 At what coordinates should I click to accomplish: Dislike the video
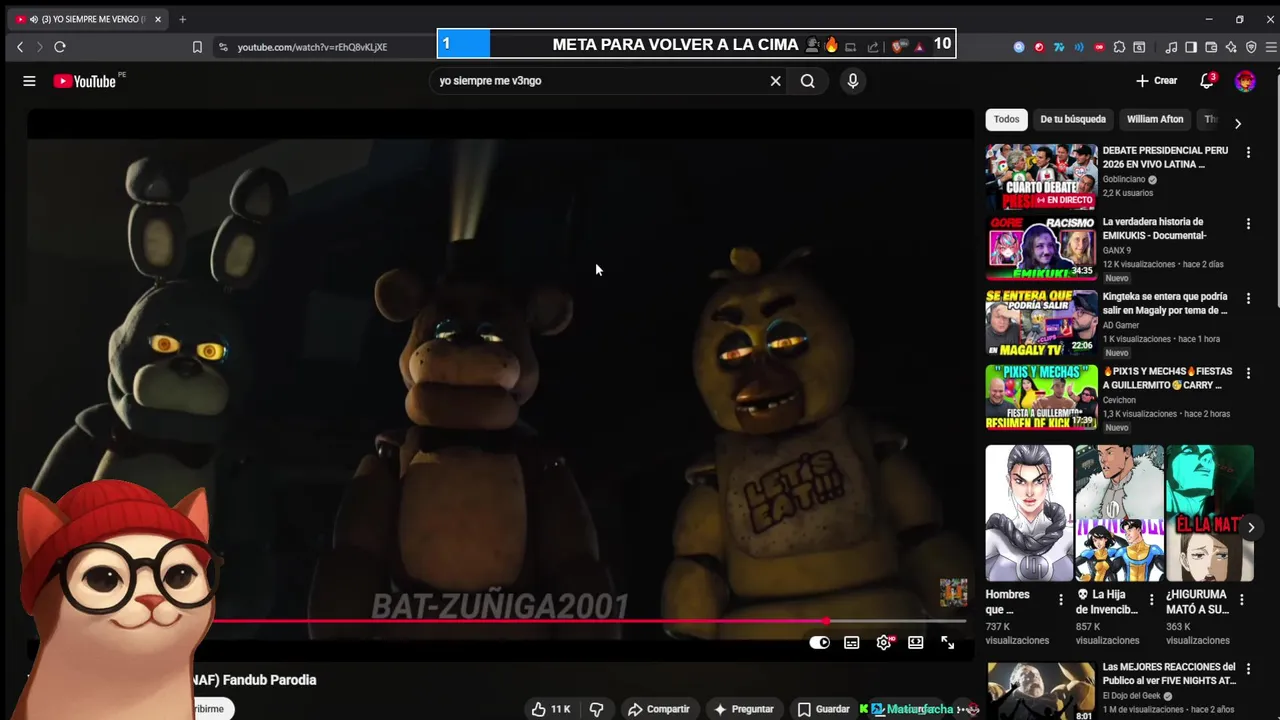[x=597, y=709]
